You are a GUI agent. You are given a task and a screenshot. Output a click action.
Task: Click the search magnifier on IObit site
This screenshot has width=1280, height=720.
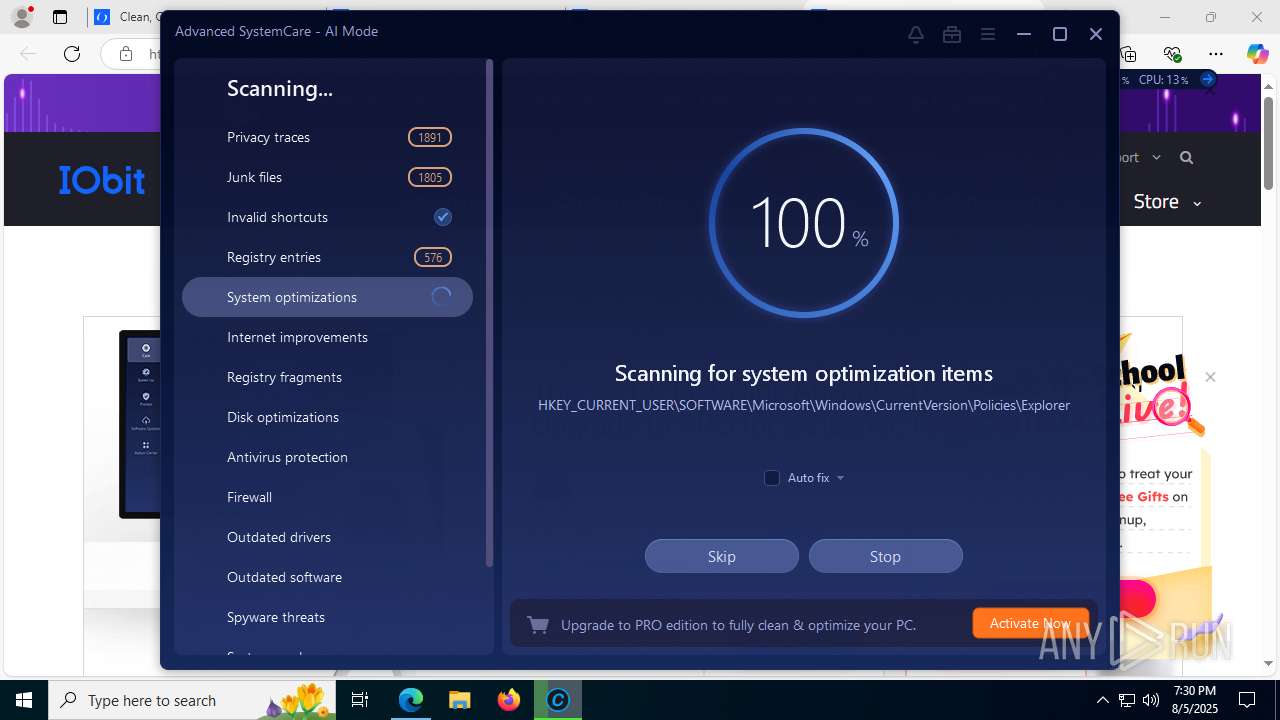pyautogui.click(x=1186, y=157)
